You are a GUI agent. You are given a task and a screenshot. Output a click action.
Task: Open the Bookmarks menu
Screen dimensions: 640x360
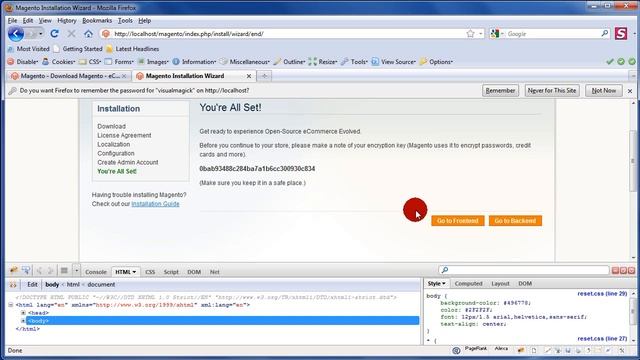tap(97, 20)
